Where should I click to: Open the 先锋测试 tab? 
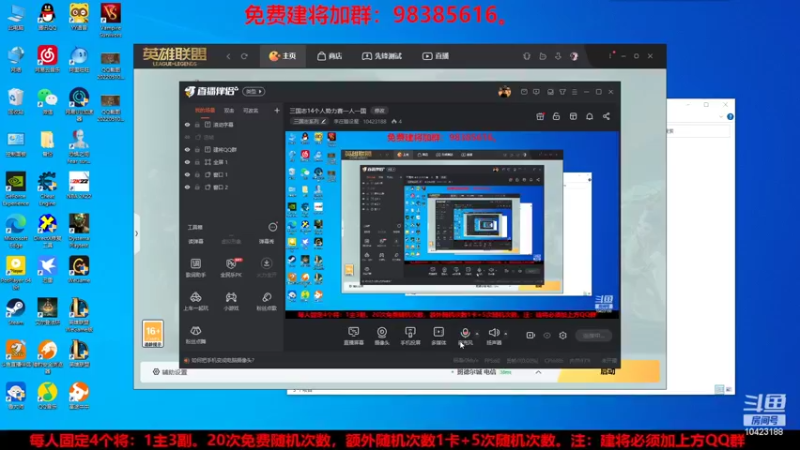pyautogui.click(x=382, y=56)
